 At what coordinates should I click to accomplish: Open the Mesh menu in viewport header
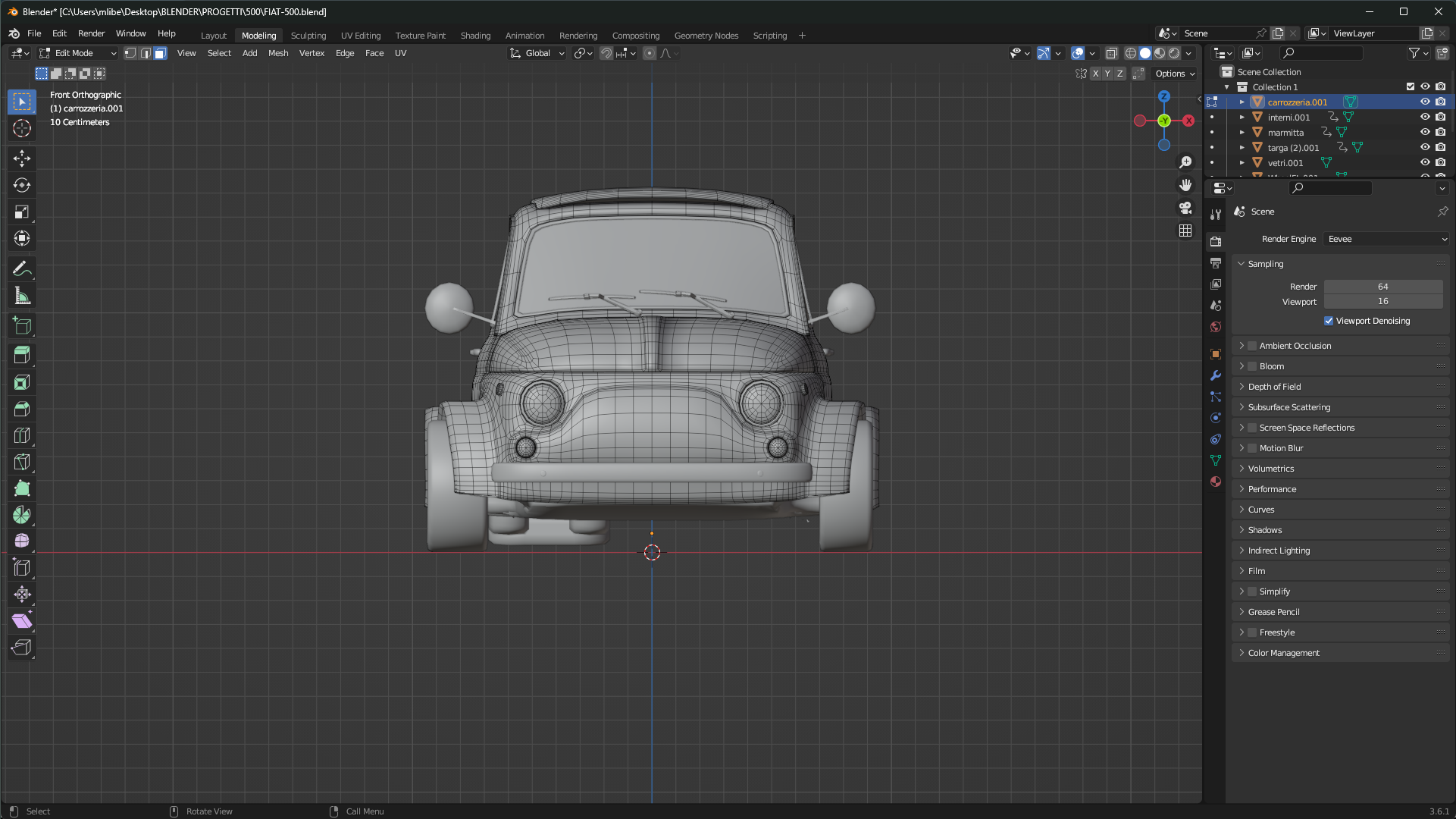[x=278, y=53]
